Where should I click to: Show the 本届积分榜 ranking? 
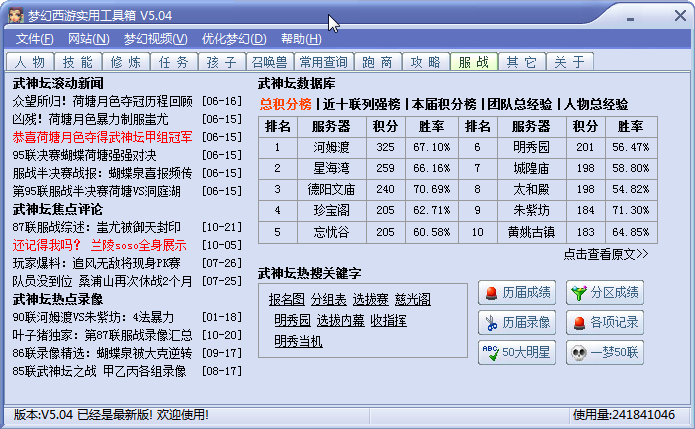coord(444,104)
